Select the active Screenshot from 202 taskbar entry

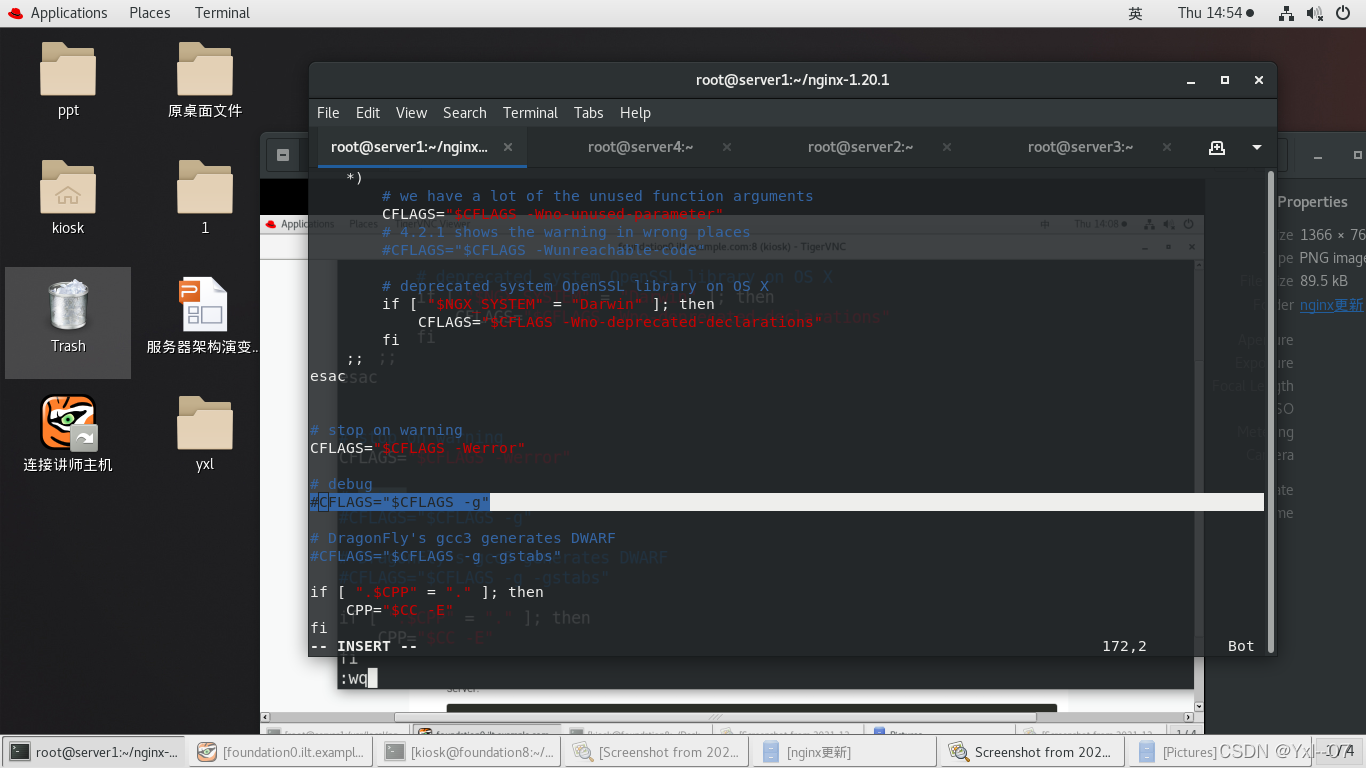(x=1031, y=752)
